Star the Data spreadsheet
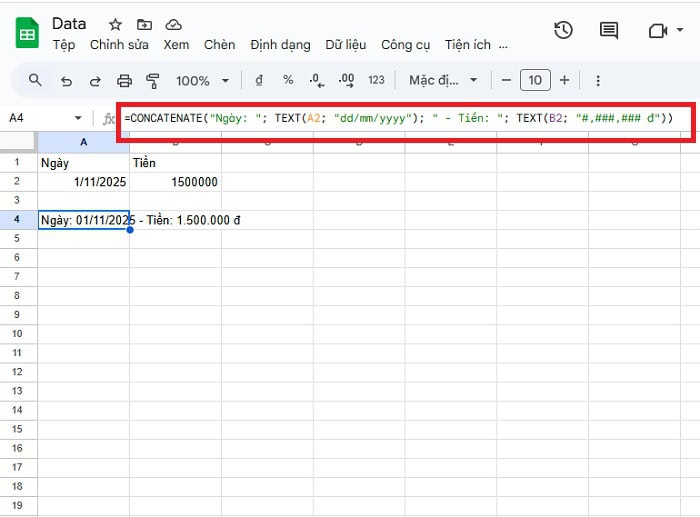Screen dimensions: 700x517 coord(116,24)
